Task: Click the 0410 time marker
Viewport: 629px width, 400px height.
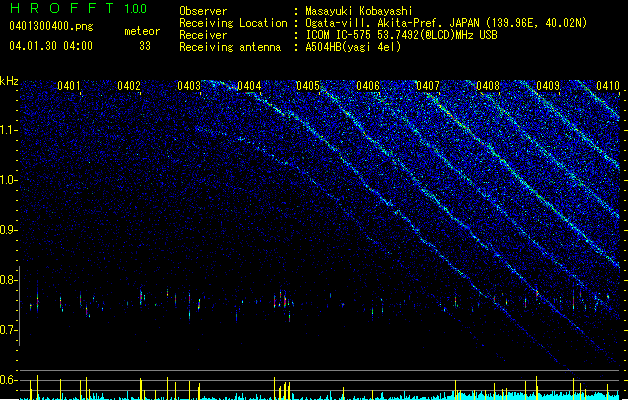Action: click(x=608, y=86)
